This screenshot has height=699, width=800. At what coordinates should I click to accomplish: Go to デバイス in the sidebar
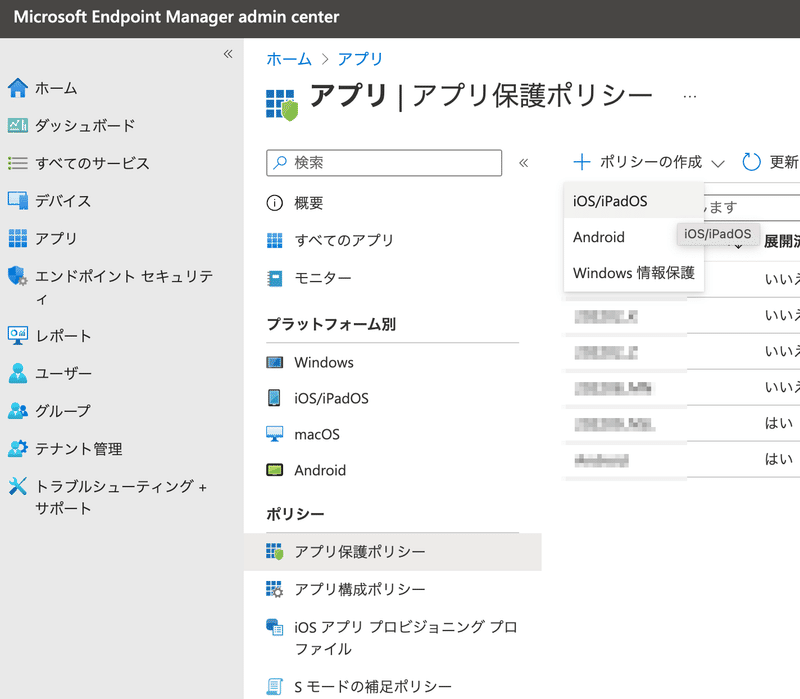coord(49,201)
